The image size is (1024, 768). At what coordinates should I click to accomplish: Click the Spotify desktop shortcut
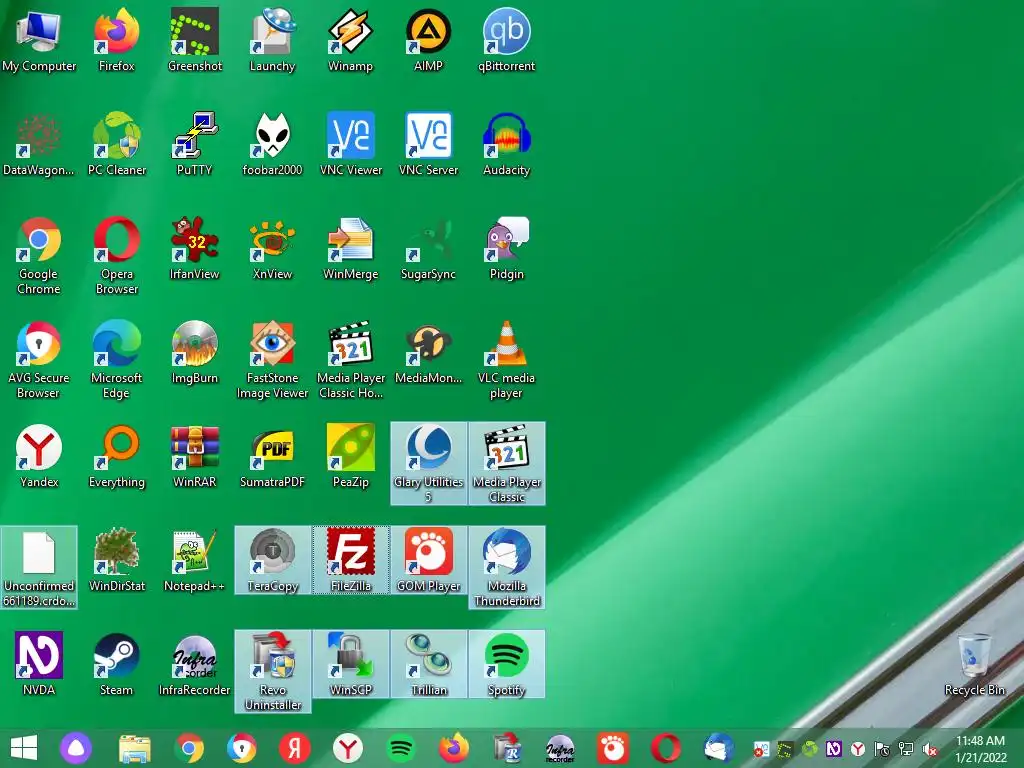[507, 664]
